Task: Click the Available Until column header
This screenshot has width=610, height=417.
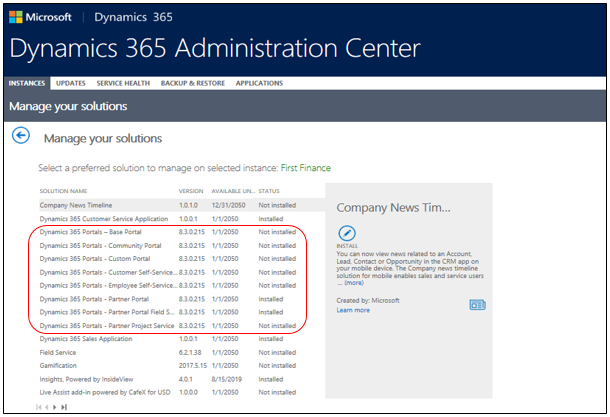Action: point(233,191)
